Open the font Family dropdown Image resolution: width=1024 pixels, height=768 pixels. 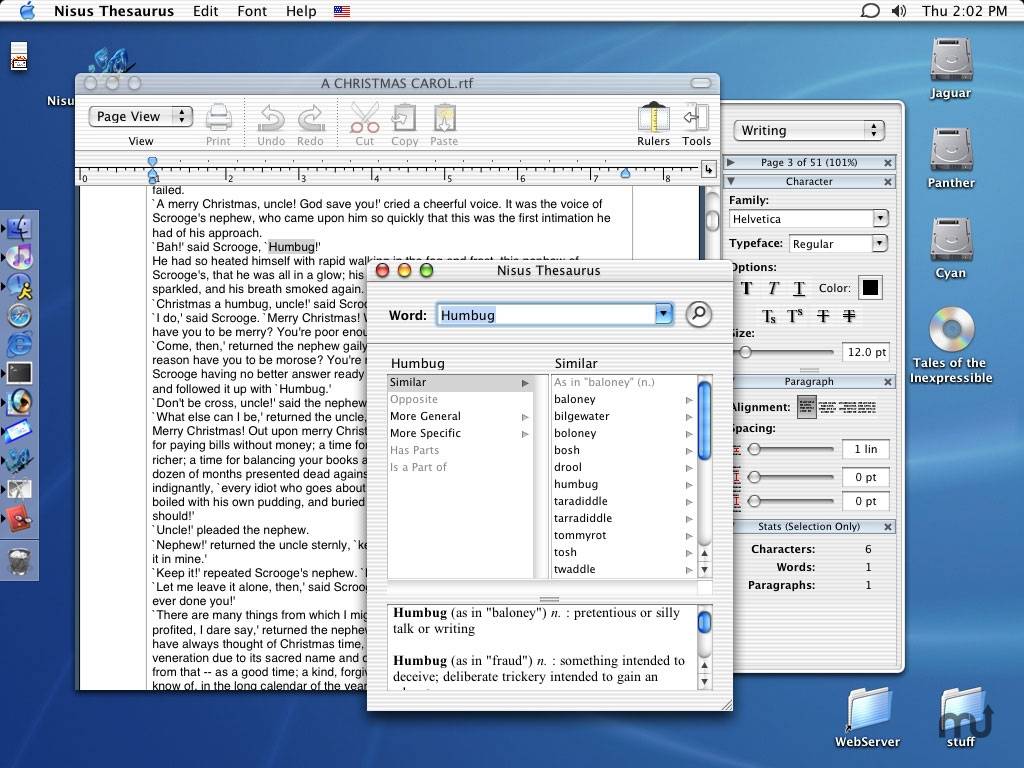880,218
